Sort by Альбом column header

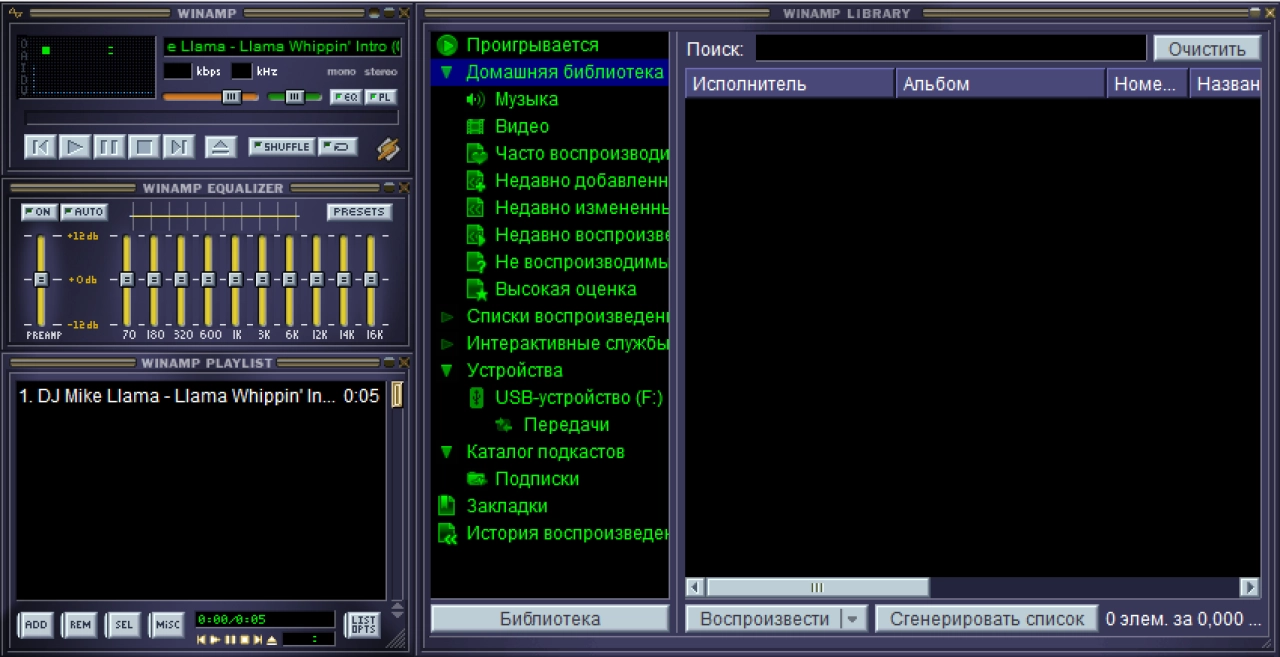tap(1001, 84)
